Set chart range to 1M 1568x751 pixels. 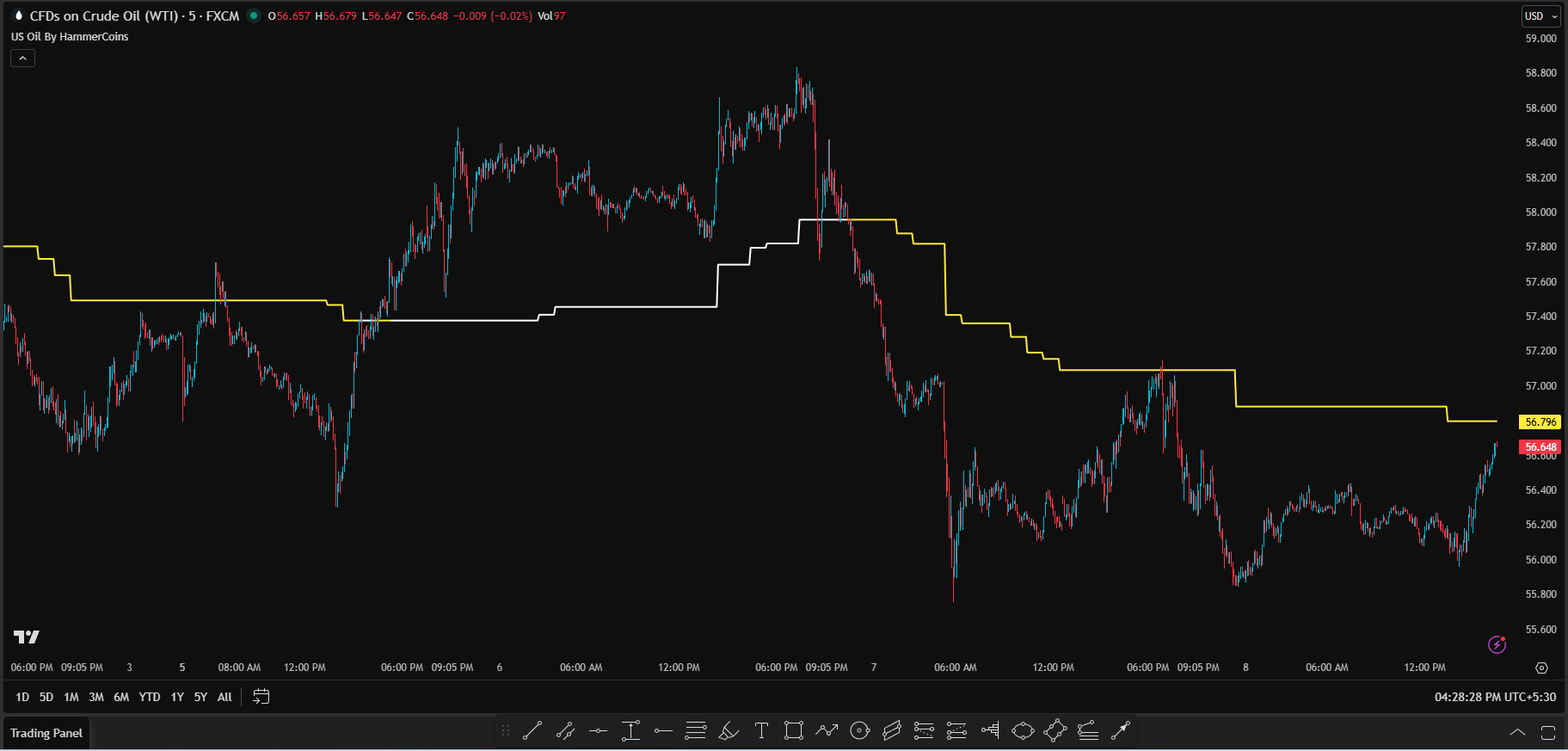pyautogui.click(x=71, y=697)
